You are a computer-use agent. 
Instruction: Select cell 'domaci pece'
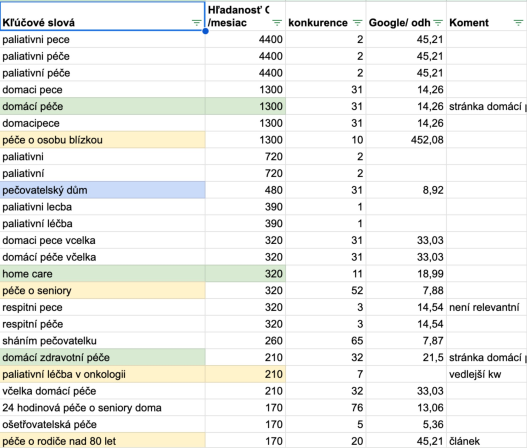tap(103, 90)
